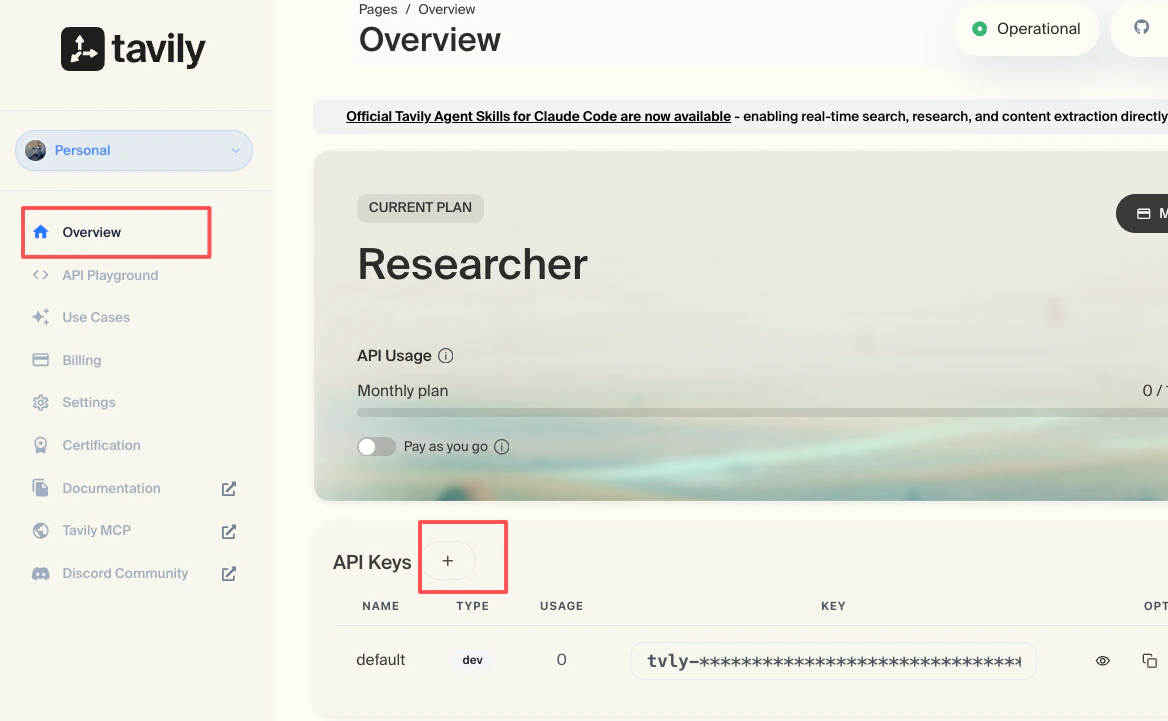Click the Researcher plan title

click(472, 264)
